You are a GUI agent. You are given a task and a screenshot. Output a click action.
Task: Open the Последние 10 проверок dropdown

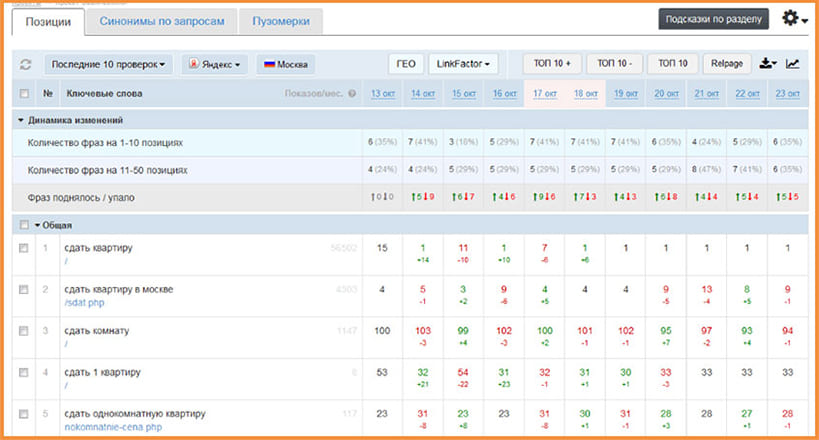[108, 64]
